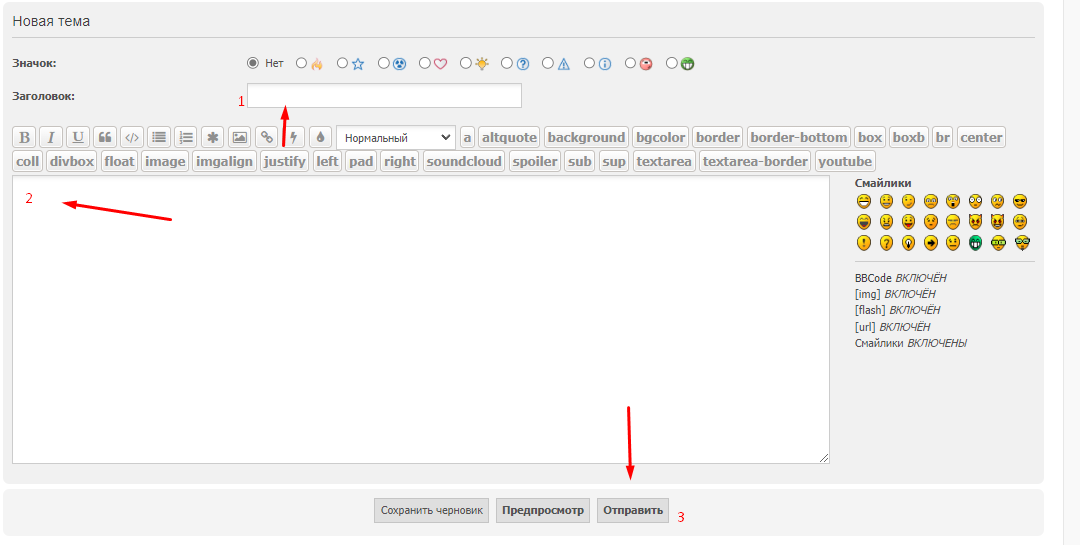Screen dimensions: 1080x545
Task: Insert the spoiler BBCode tag
Action: point(535,161)
